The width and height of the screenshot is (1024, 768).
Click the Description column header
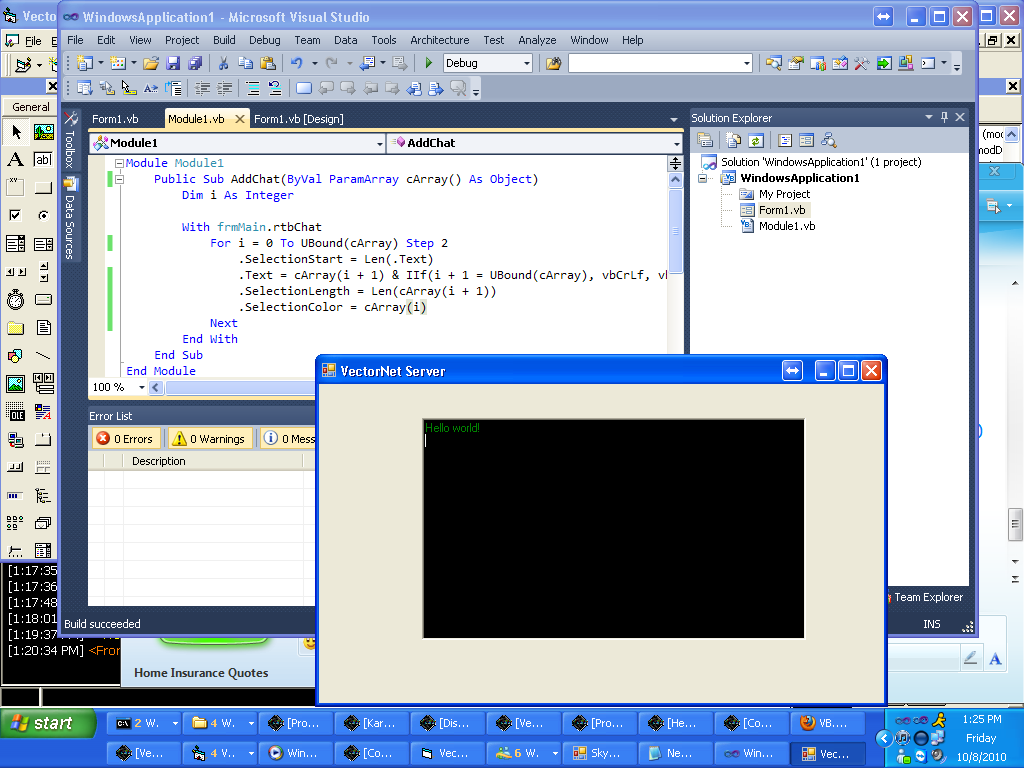pos(212,461)
